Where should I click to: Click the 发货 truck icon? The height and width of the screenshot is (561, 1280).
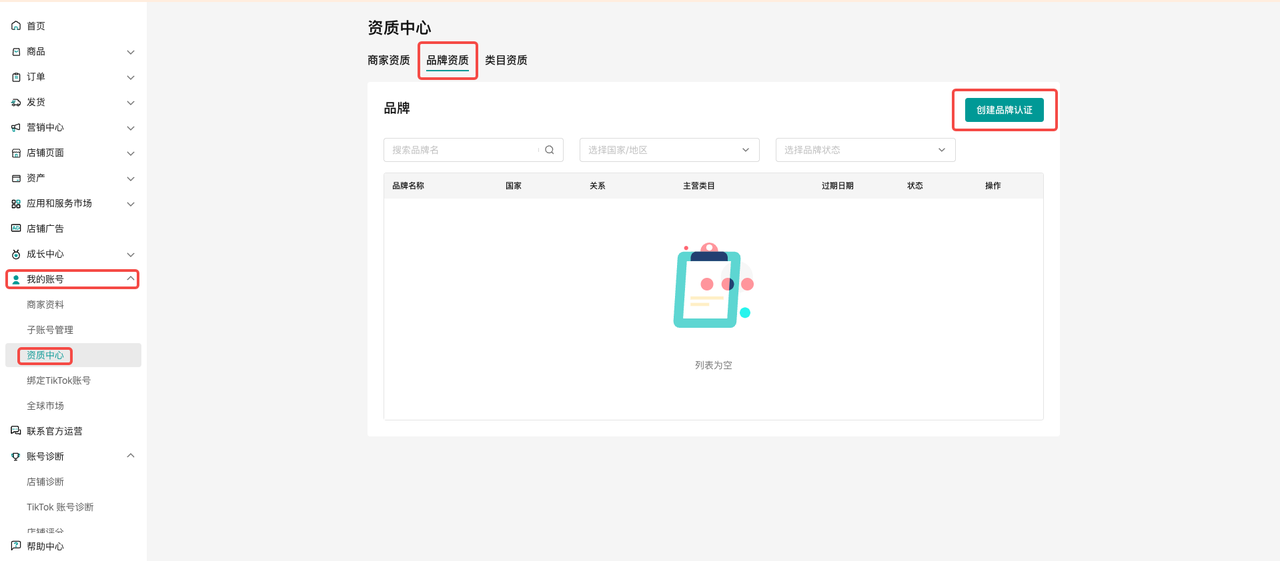tap(16, 102)
